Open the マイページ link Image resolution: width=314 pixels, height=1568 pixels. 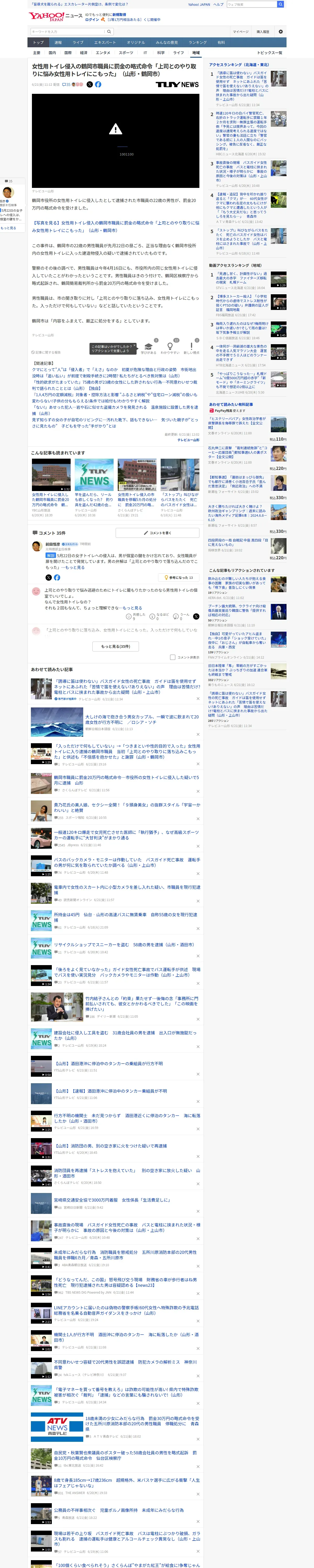pyautogui.click(x=240, y=32)
